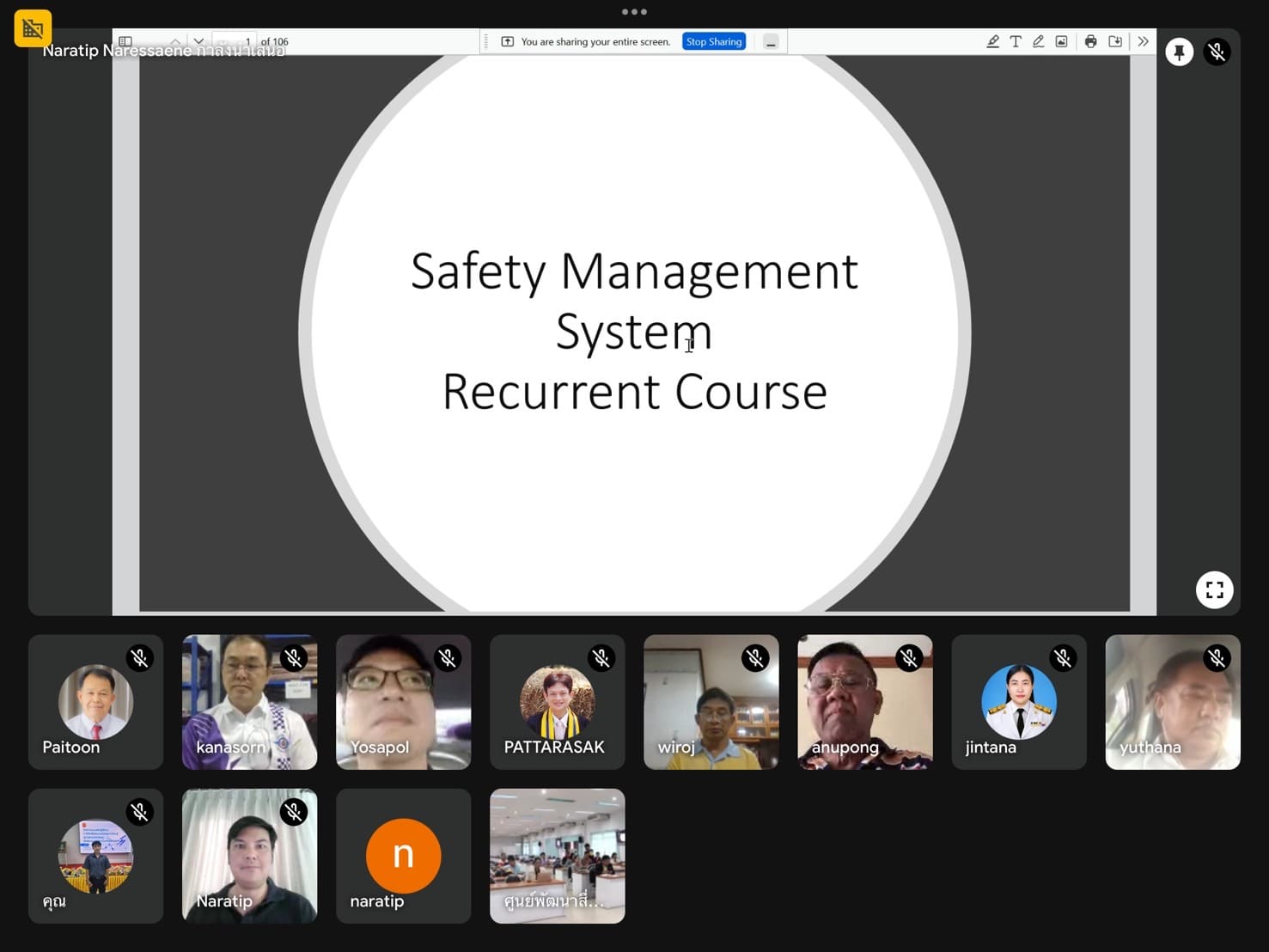Expand more tools with the double chevron
This screenshot has height=952, width=1269.
(1143, 41)
